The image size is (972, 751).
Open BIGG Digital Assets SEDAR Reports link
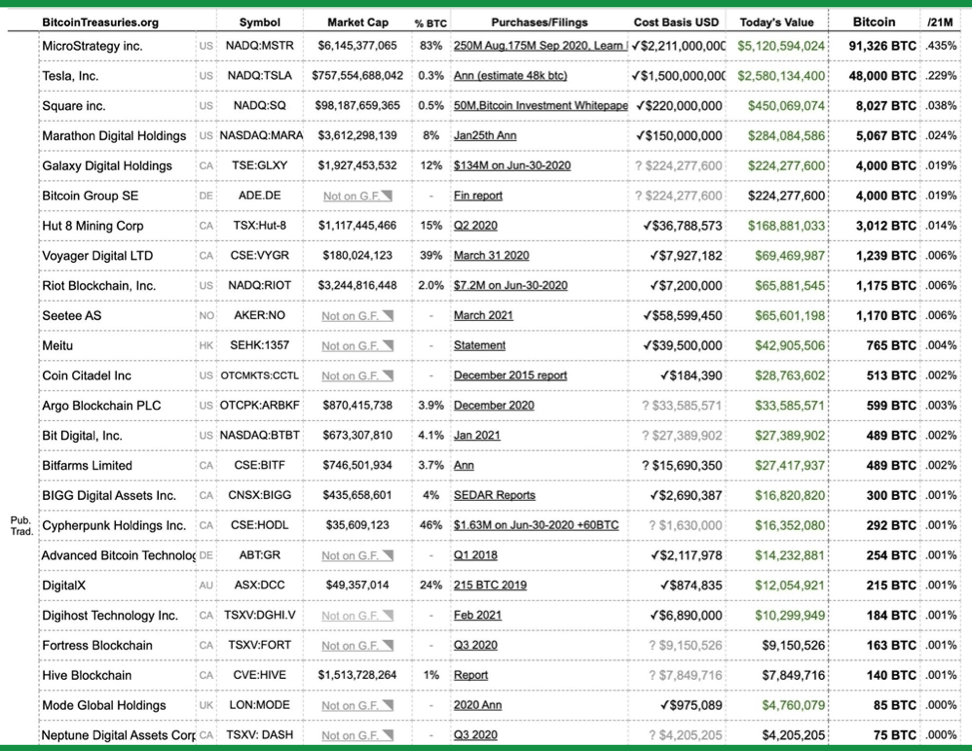click(x=494, y=495)
